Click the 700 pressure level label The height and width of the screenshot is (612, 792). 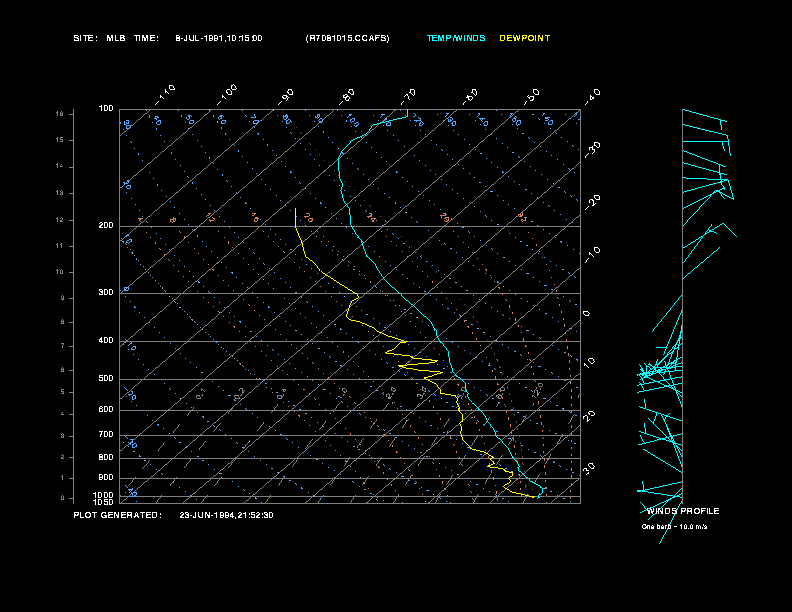[106, 435]
